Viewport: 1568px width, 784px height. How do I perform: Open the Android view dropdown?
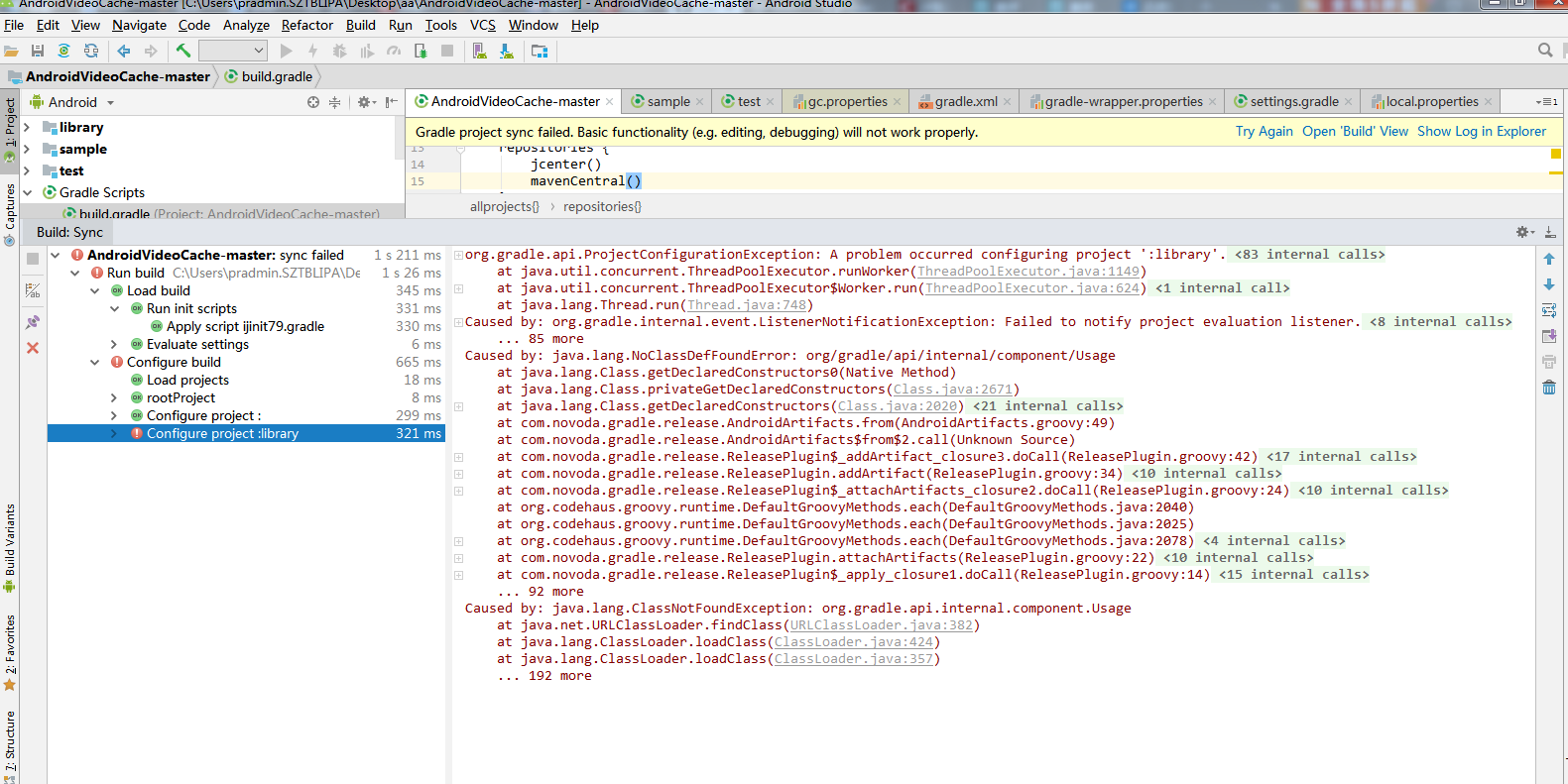72,102
